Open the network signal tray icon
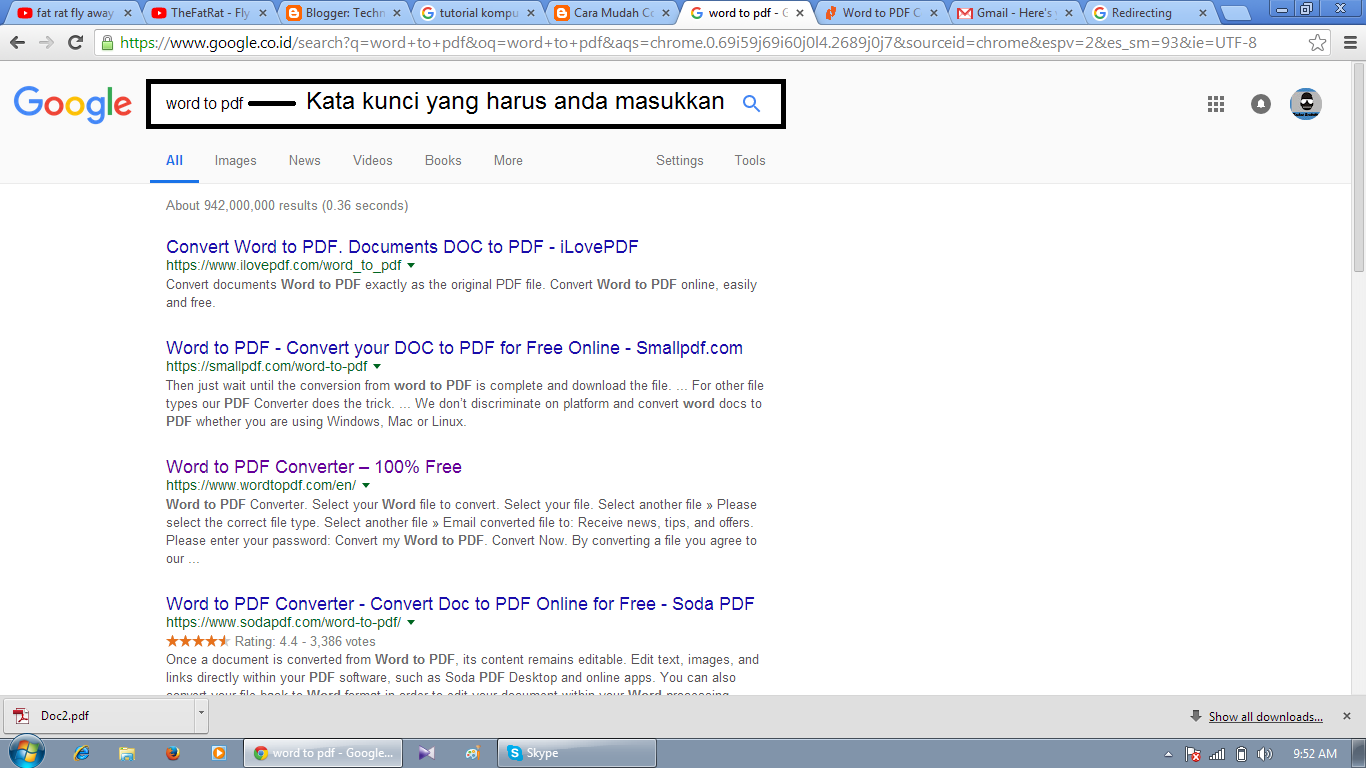The image size is (1366, 768). [1218, 754]
